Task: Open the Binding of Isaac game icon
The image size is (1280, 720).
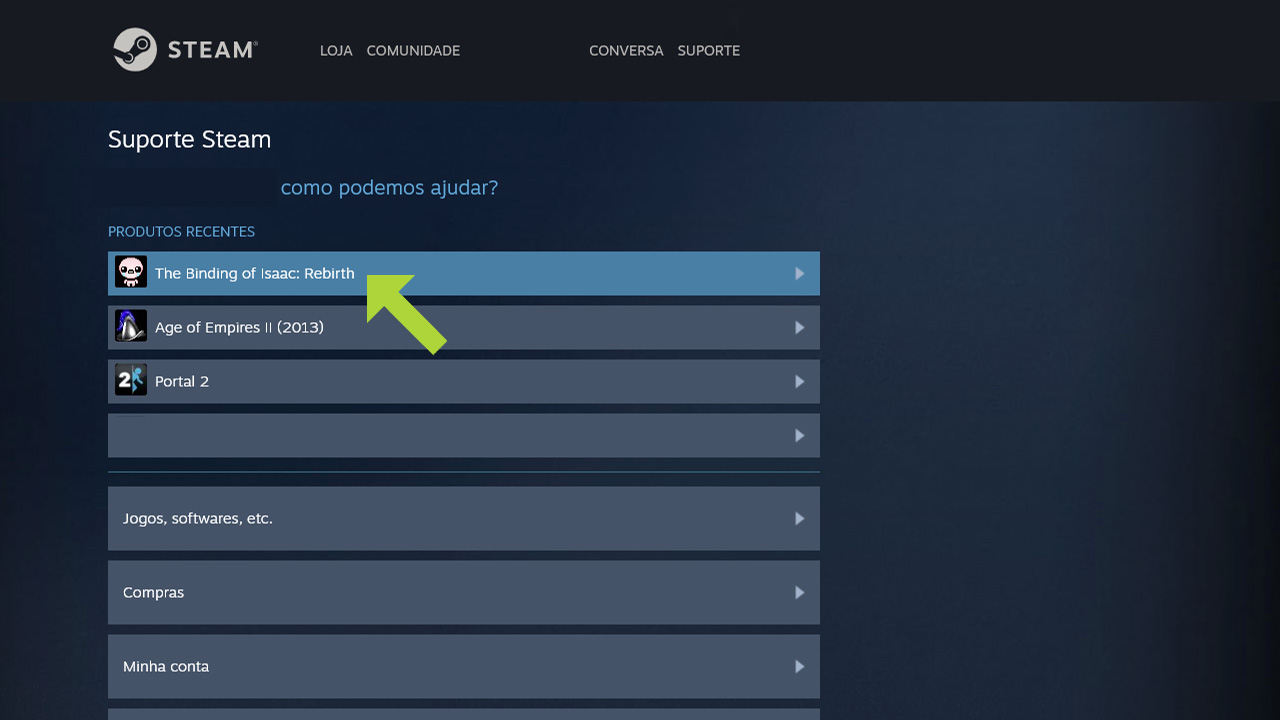Action: click(131, 272)
